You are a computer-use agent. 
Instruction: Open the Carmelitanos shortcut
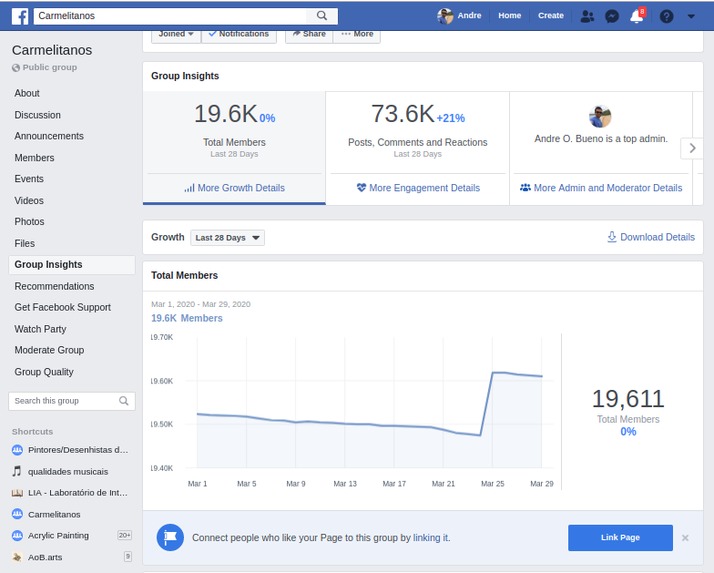[54, 515]
